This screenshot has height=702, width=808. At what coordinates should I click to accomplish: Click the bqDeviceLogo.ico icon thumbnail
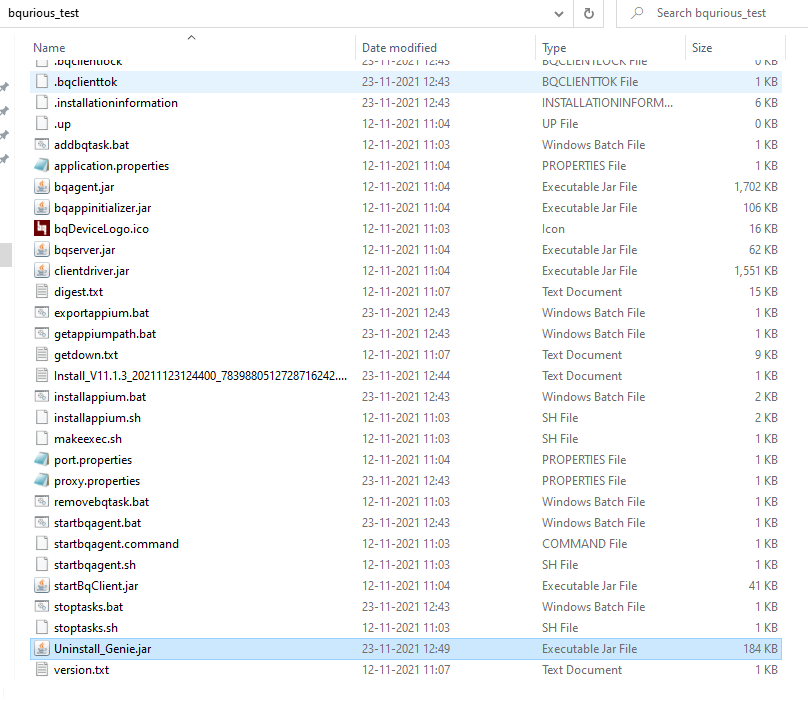click(42, 228)
